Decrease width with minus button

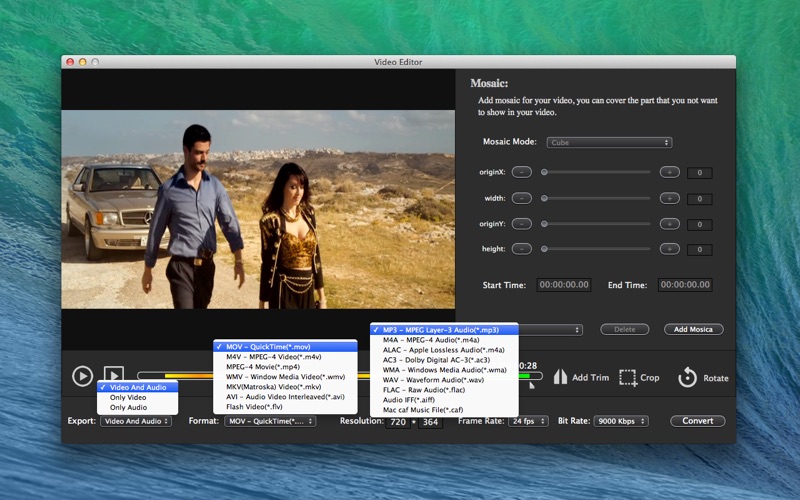coord(521,198)
